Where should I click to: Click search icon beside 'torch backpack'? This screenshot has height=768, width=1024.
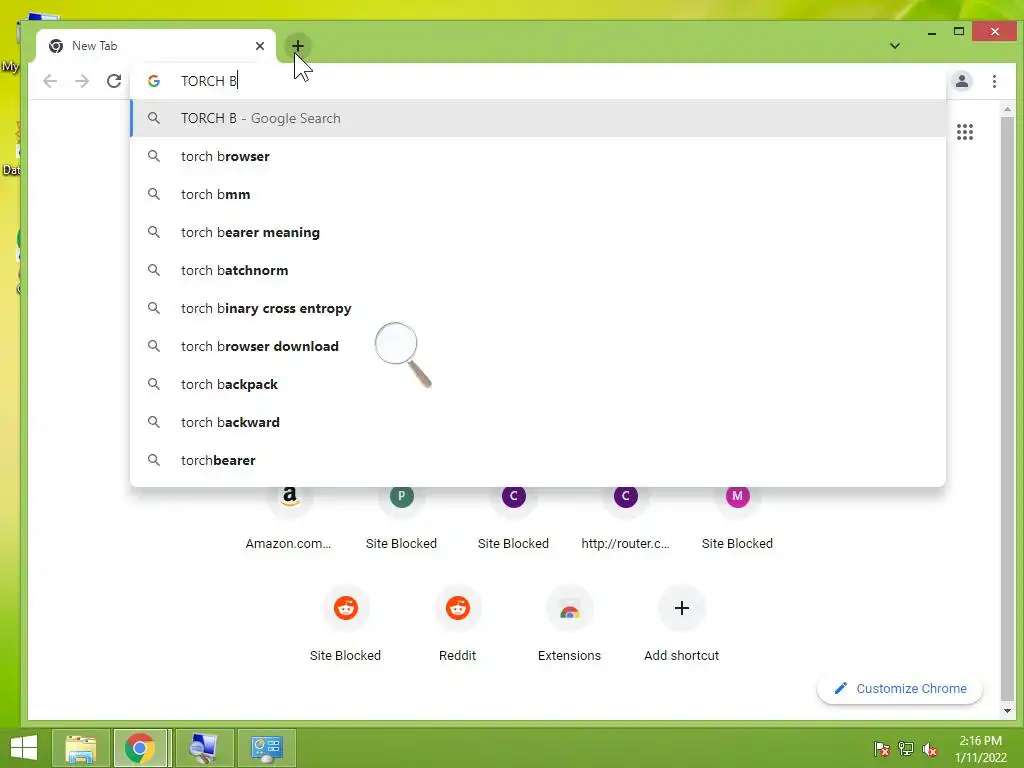(153, 384)
